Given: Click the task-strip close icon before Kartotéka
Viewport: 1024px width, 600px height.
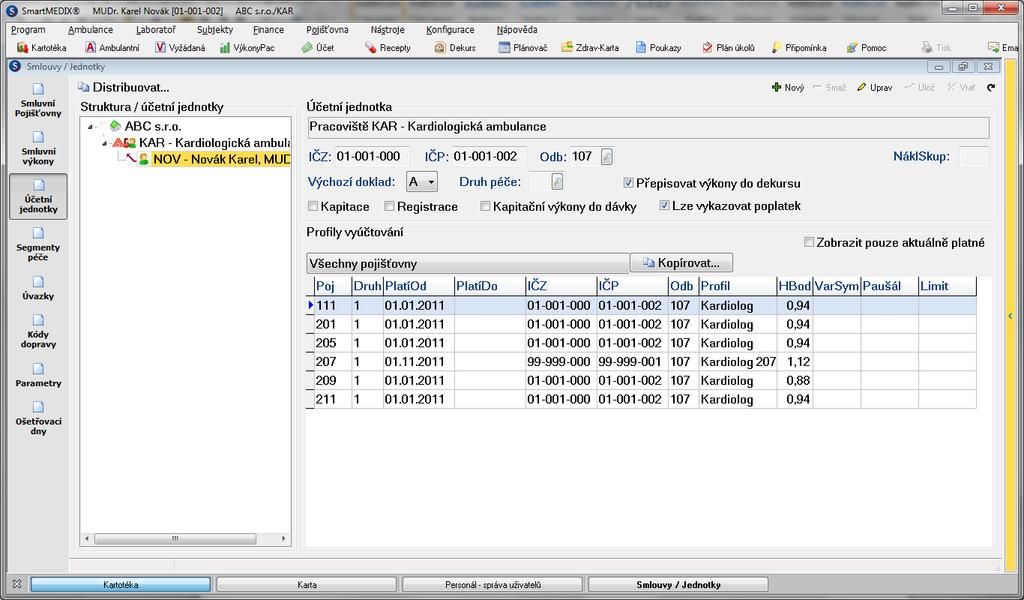Looking at the screenshot, I should coord(17,584).
